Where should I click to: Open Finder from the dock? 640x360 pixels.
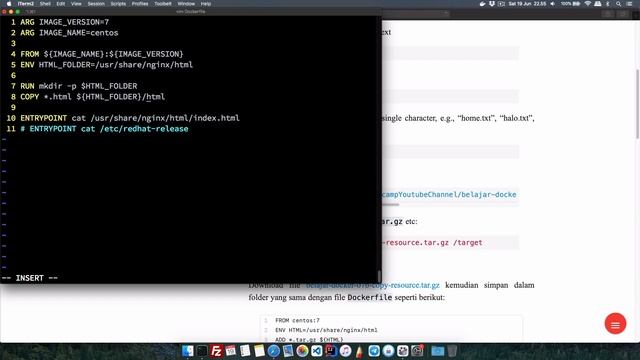(188, 351)
